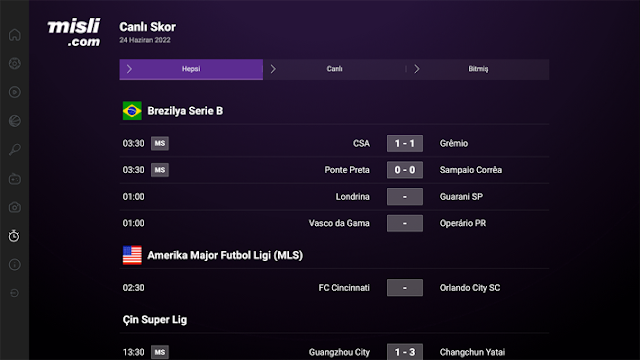Click the MS badge on the CSA row

coord(160,143)
